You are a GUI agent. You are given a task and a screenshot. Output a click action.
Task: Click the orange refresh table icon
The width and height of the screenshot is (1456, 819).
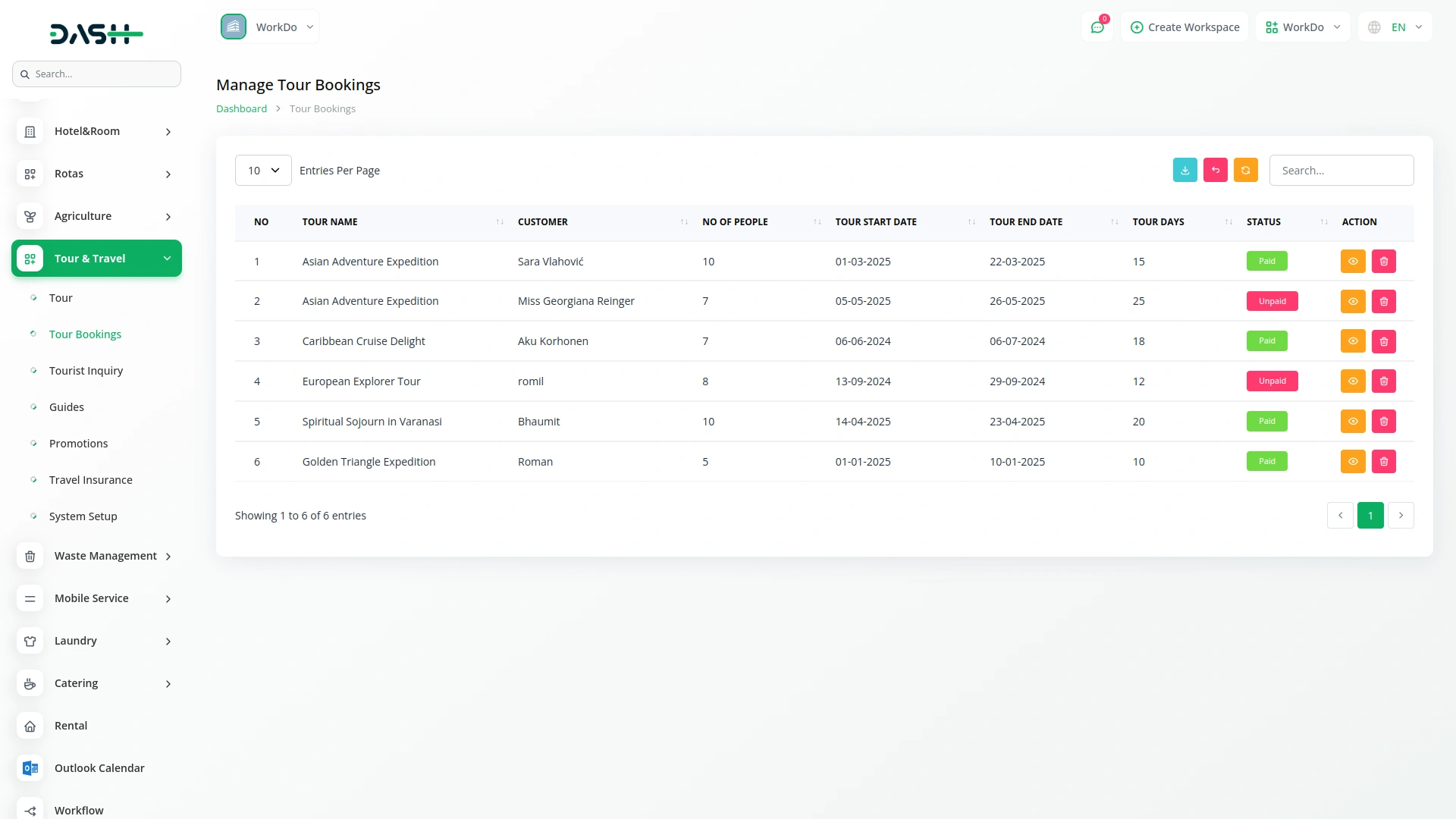click(x=1245, y=171)
